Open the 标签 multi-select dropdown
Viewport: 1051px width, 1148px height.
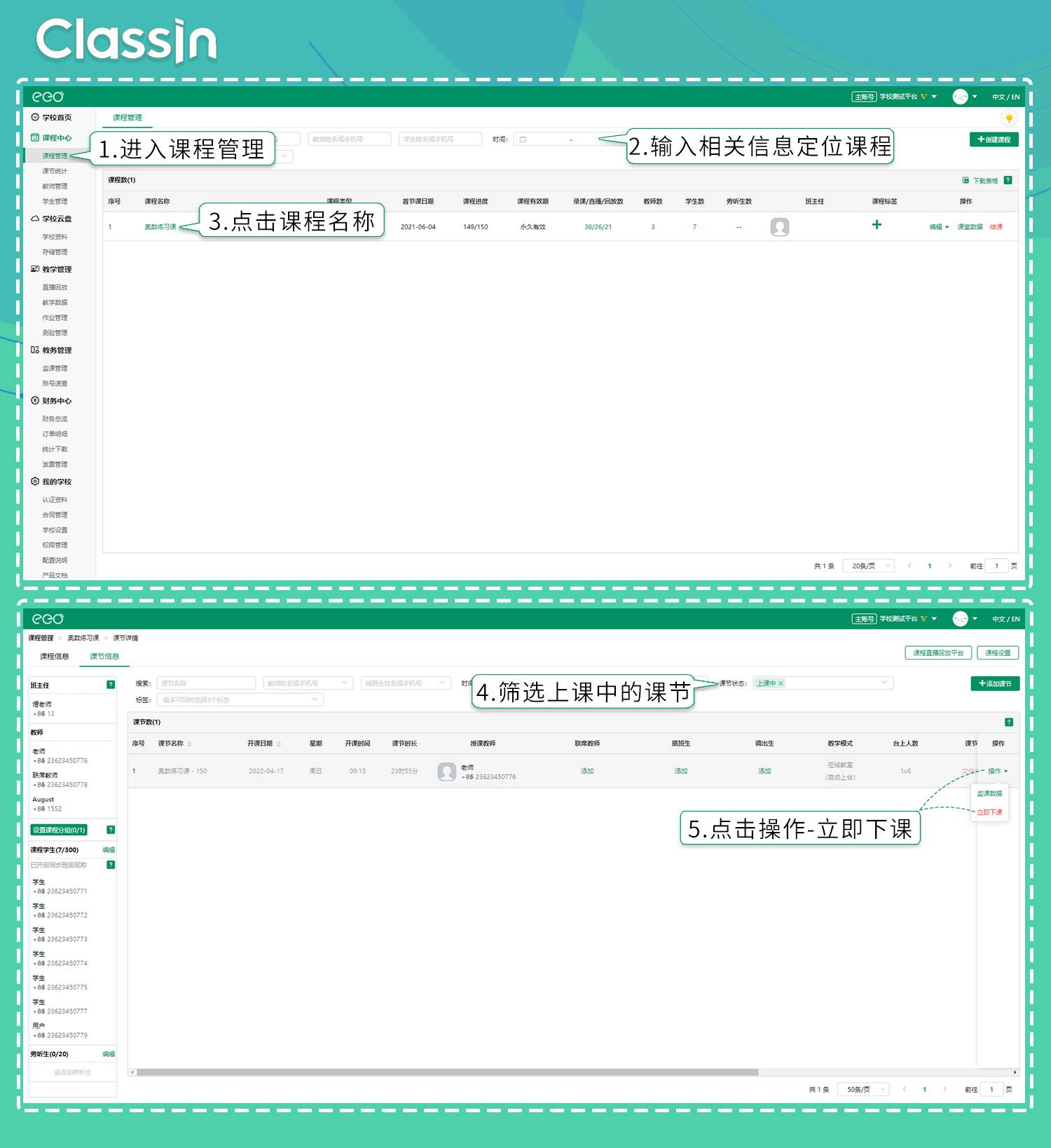coord(240,699)
